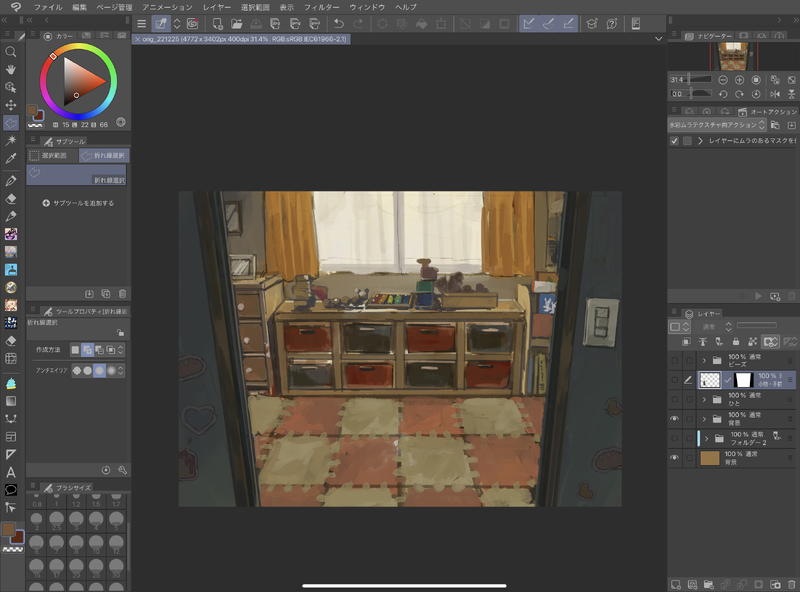Open the 作成方法 options stepper

point(121,350)
